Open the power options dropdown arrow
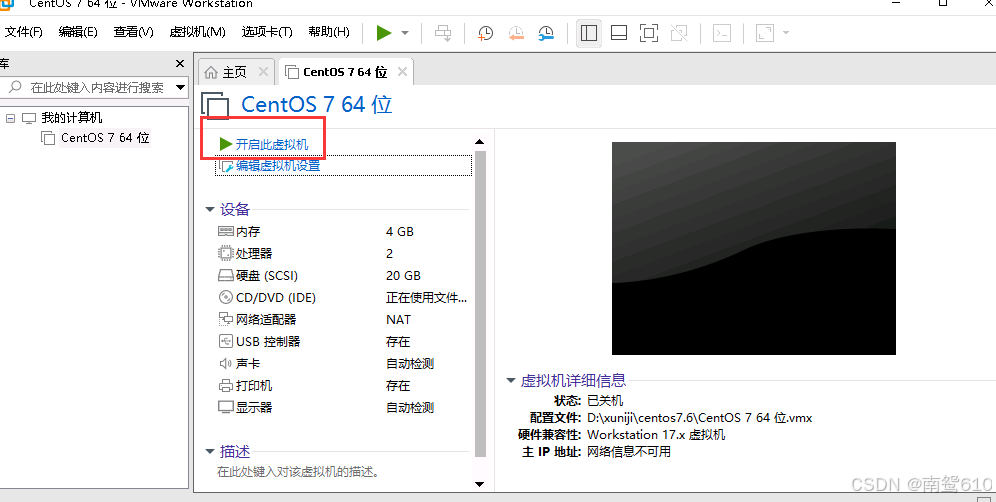Screen dimensions: 996x502 click(x=405, y=33)
